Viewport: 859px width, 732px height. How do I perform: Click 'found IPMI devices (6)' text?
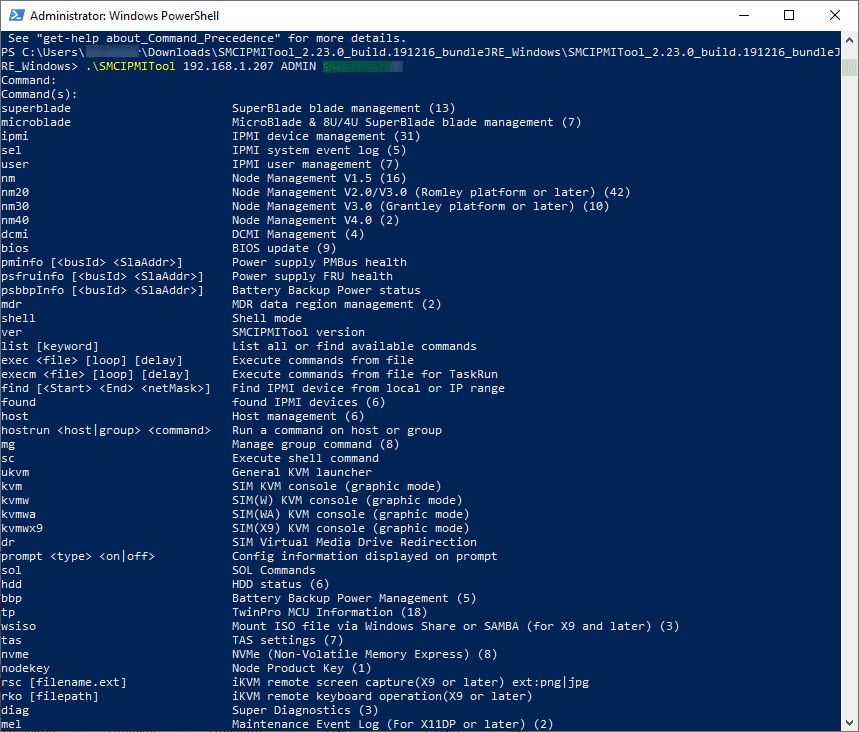[x=308, y=402]
